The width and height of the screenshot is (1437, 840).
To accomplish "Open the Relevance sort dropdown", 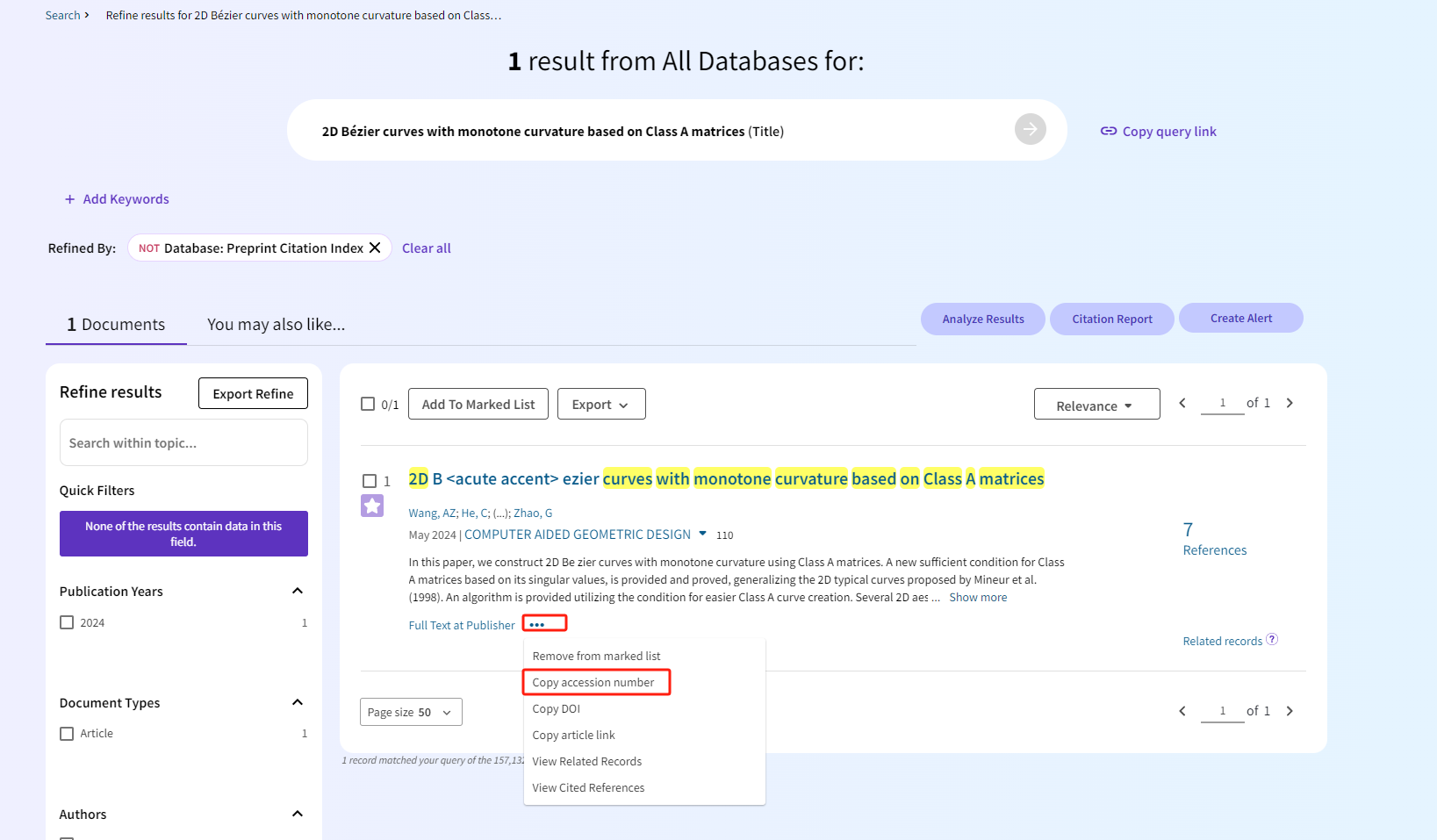I will [x=1096, y=405].
